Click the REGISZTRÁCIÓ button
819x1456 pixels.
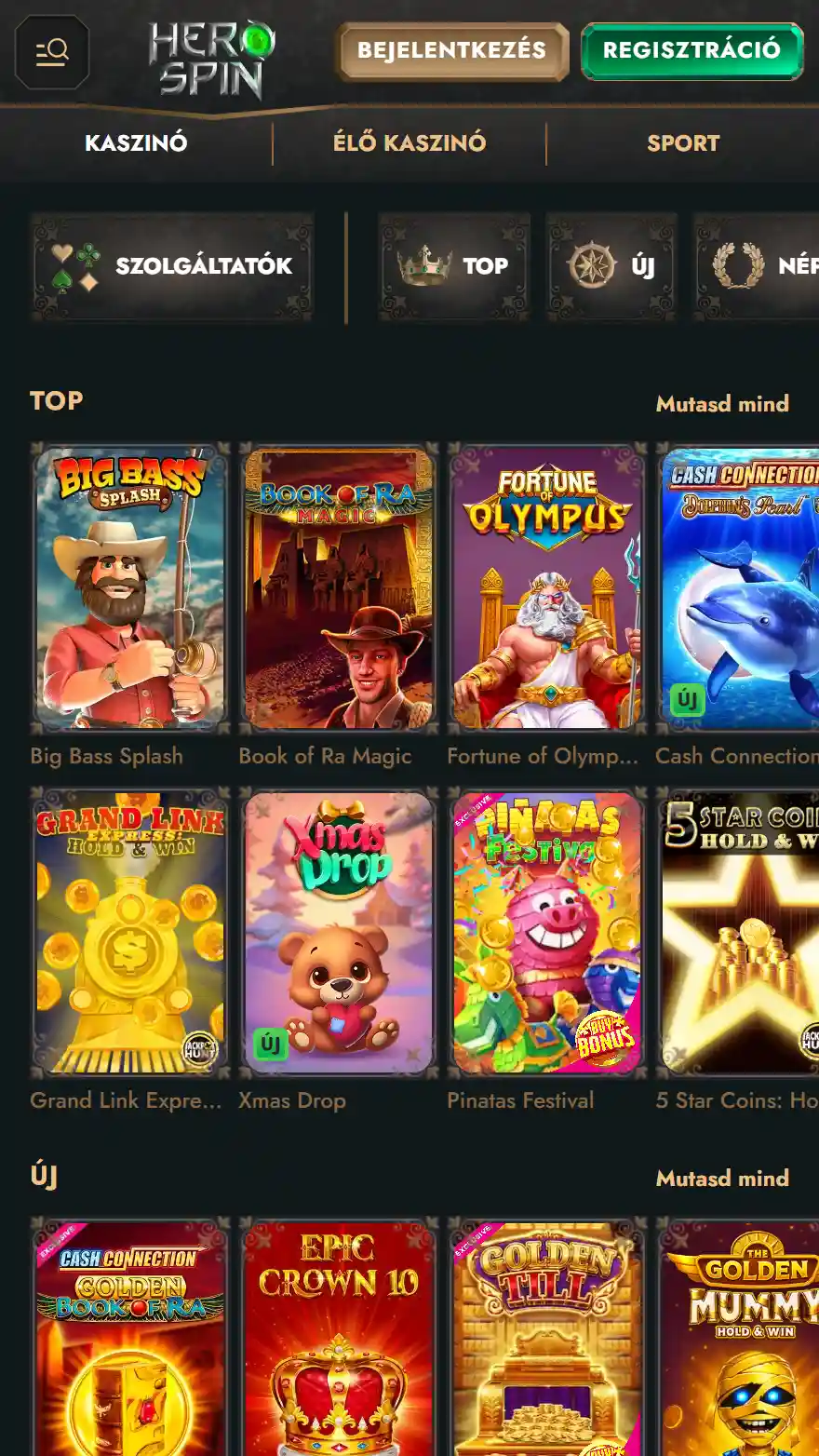tap(691, 51)
